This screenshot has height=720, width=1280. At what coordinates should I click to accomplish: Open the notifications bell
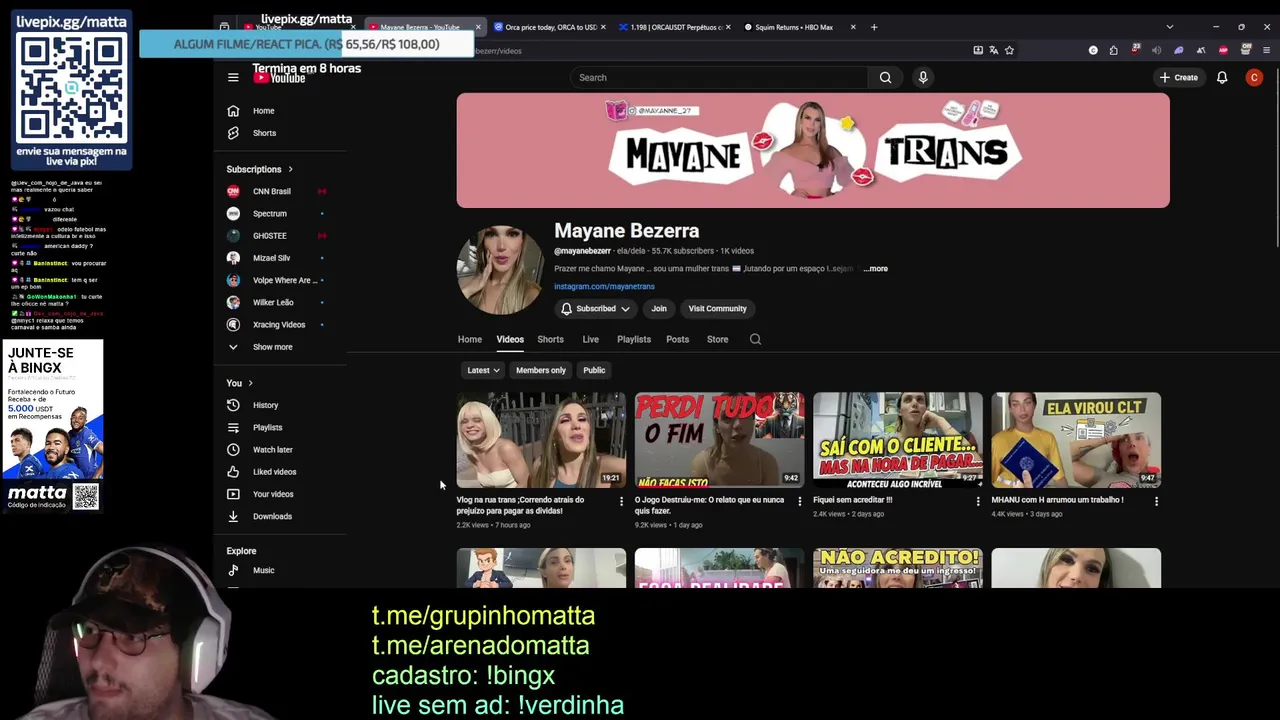pos(1222,77)
